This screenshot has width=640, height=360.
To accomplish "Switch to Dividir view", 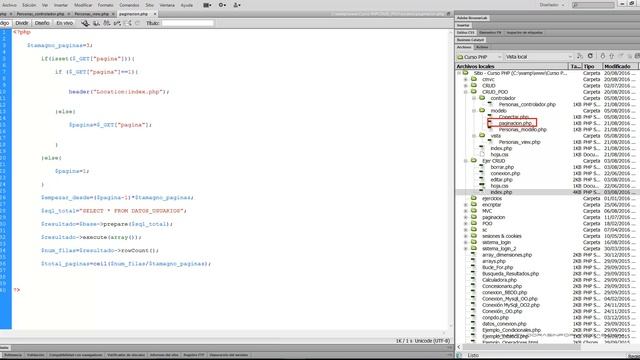I will point(22,23).
